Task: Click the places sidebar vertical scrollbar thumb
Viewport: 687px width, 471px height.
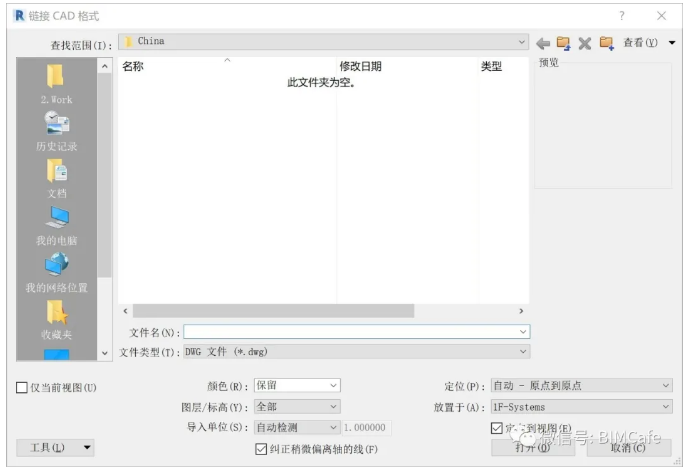Action: coord(104,175)
